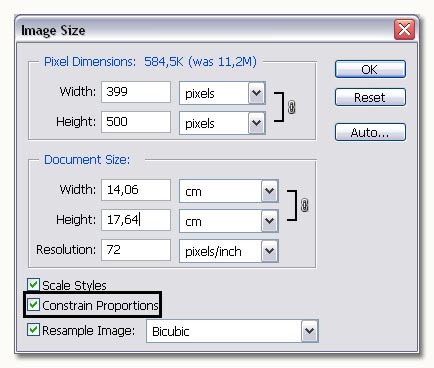The height and width of the screenshot is (368, 434).
Task: Open the Bicubic resampling method dropdown
Action: pos(232,331)
